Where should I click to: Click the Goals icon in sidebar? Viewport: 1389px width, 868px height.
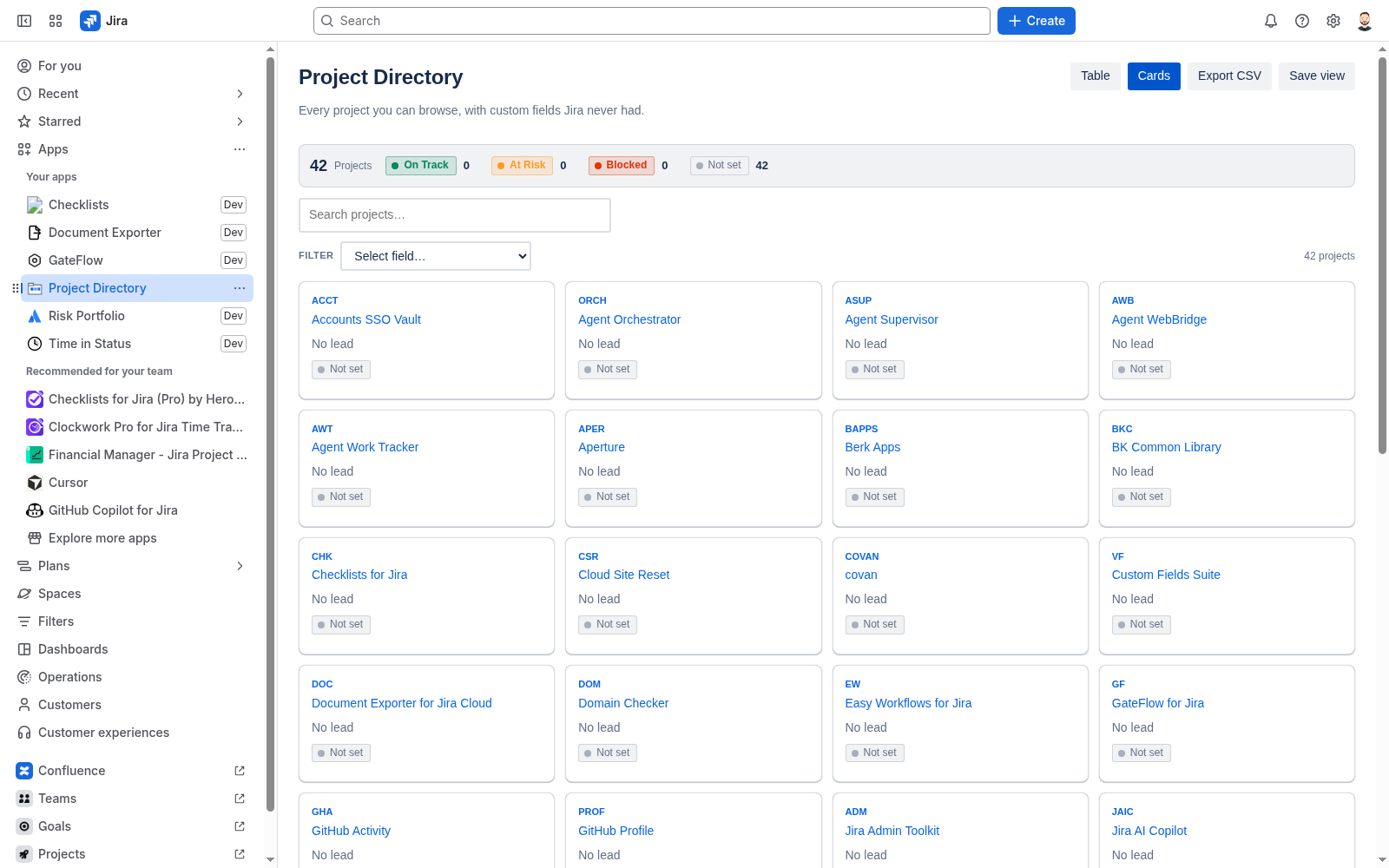pyautogui.click(x=24, y=826)
